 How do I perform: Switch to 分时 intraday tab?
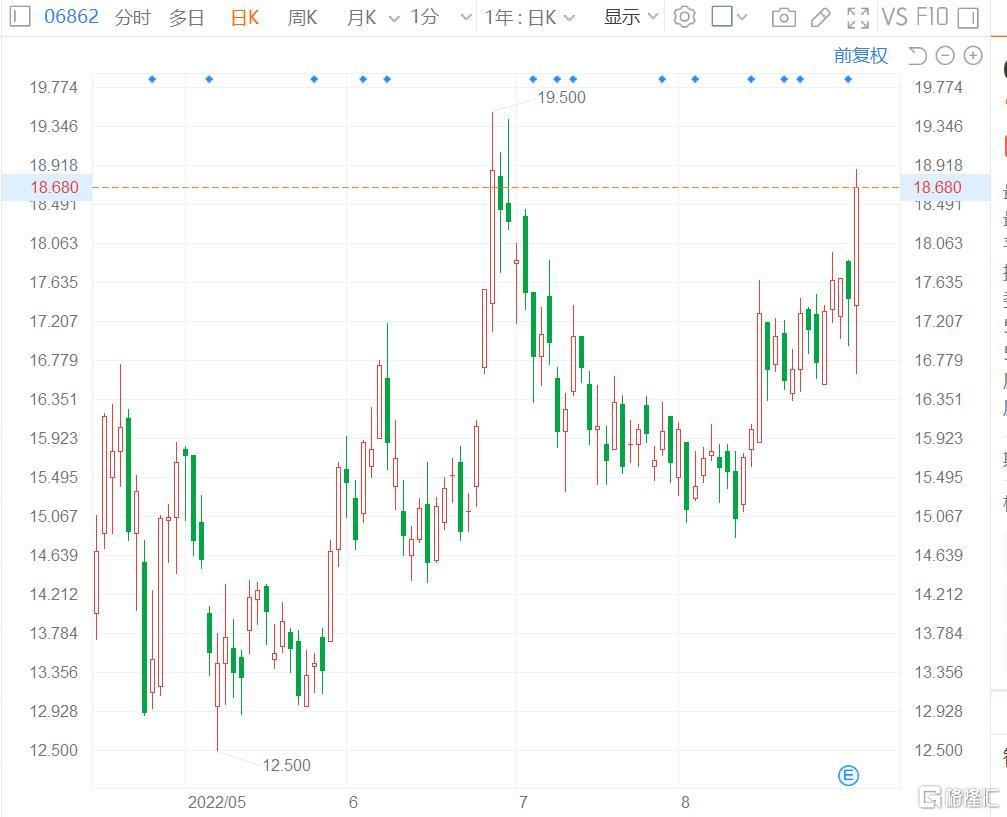click(x=132, y=17)
